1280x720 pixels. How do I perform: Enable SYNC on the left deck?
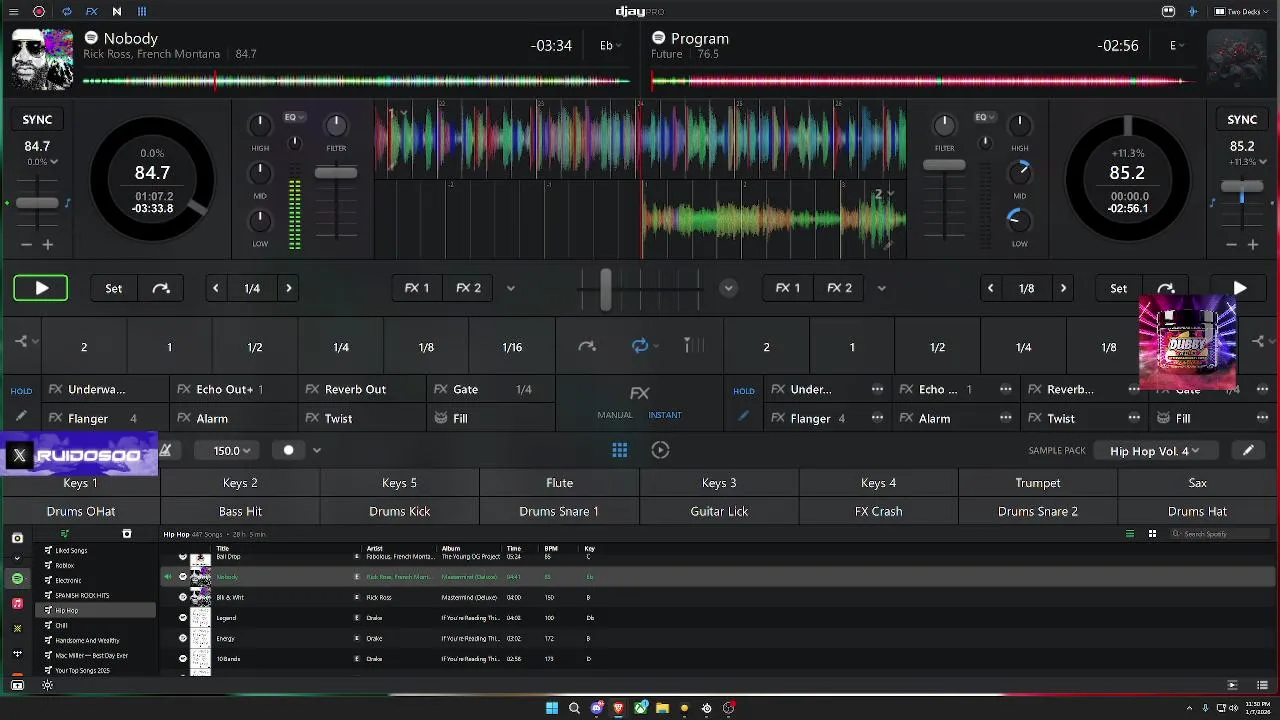[x=37, y=119]
